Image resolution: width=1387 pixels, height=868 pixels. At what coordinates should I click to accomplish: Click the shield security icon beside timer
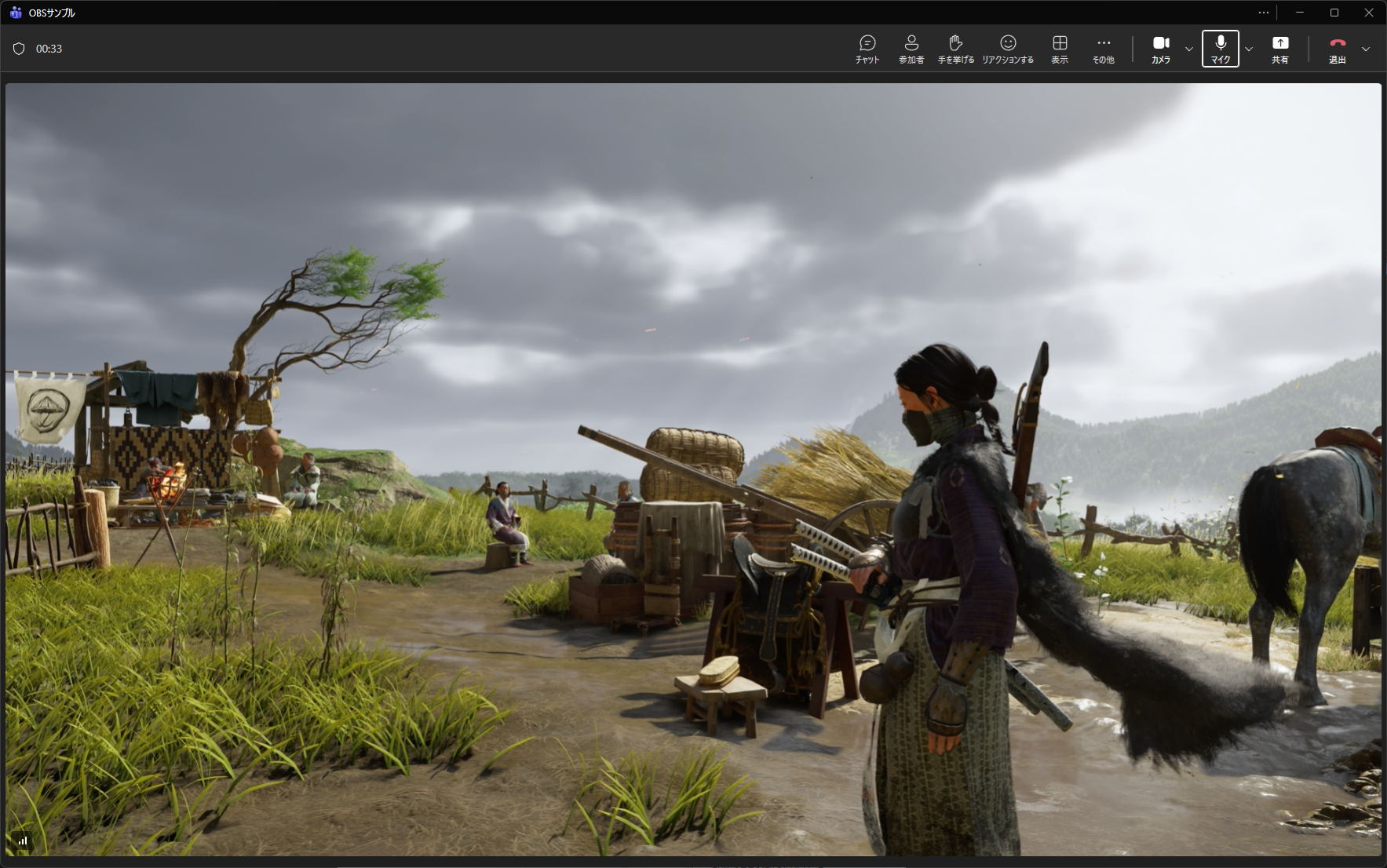tap(19, 49)
